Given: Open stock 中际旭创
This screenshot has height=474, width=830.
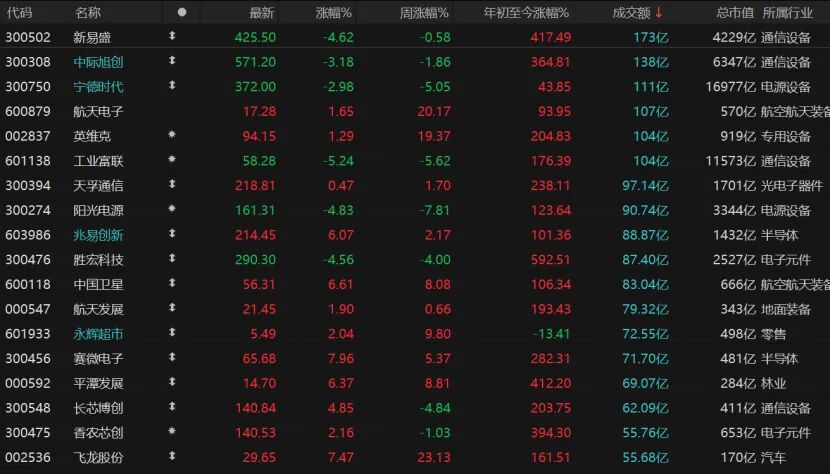Looking at the screenshot, I should [x=98, y=62].
